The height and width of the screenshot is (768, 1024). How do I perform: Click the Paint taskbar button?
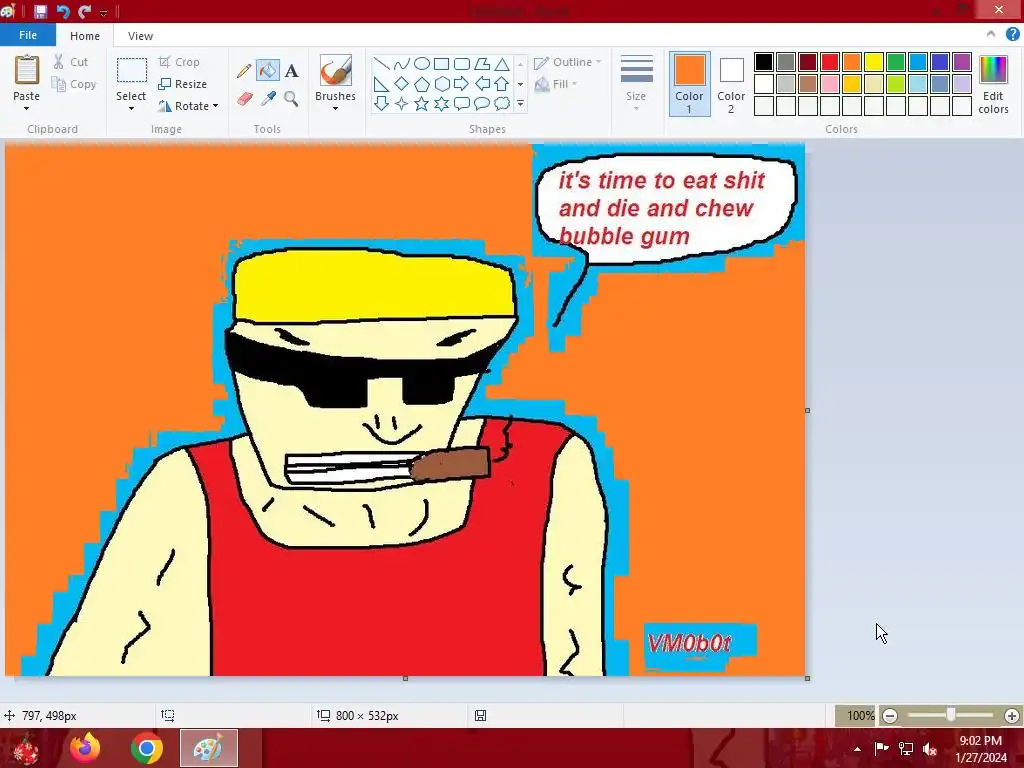(x=209, y=748)
